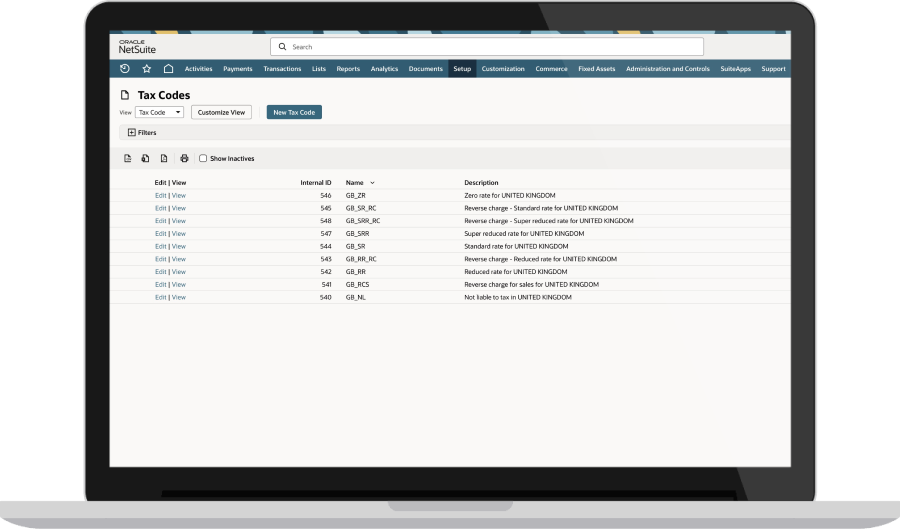Open the Activities menu
The image size is (900, 529).
tap(199, 69)
